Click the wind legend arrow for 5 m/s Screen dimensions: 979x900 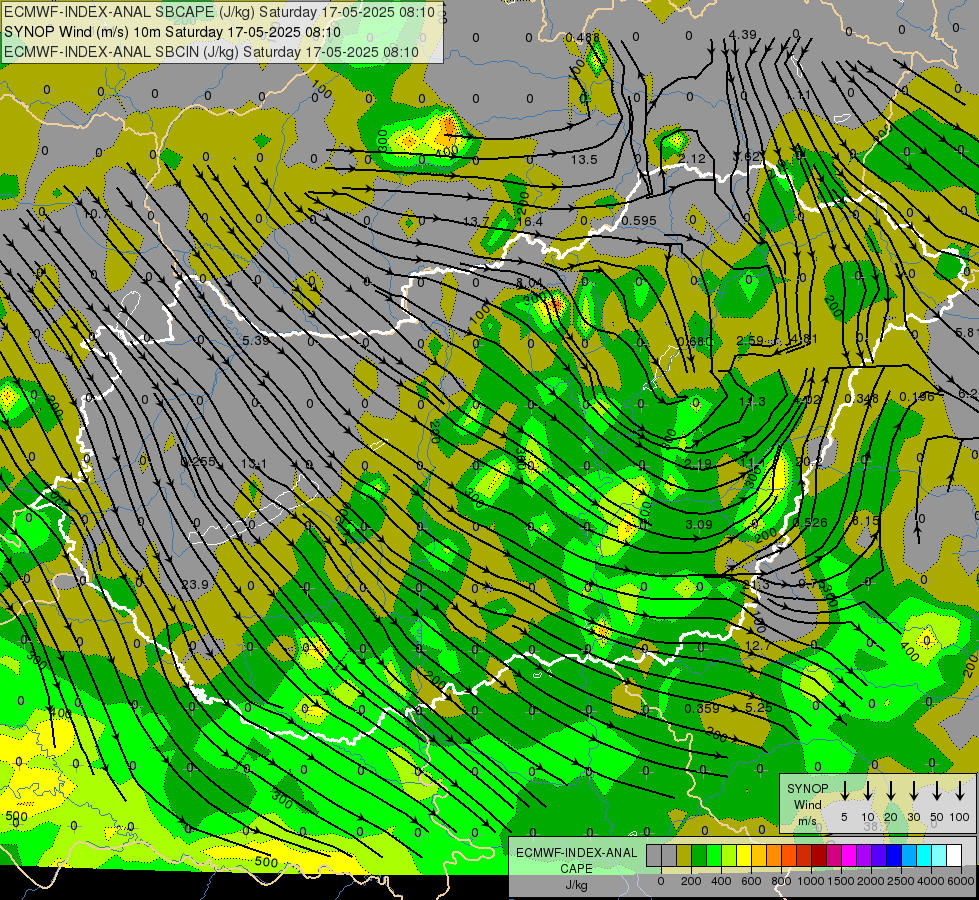844,791
